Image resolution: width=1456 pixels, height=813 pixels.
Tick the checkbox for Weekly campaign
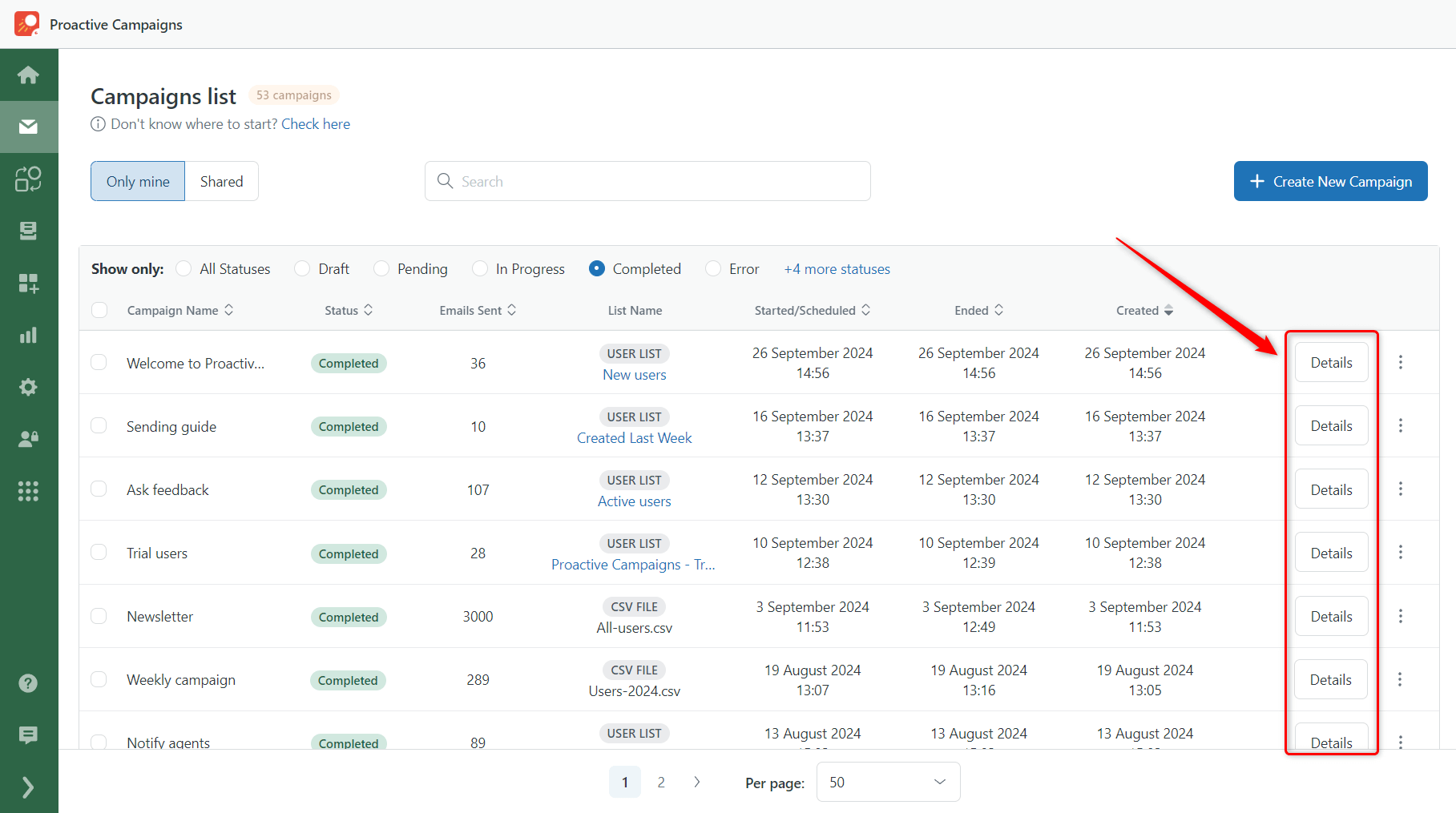99,679
